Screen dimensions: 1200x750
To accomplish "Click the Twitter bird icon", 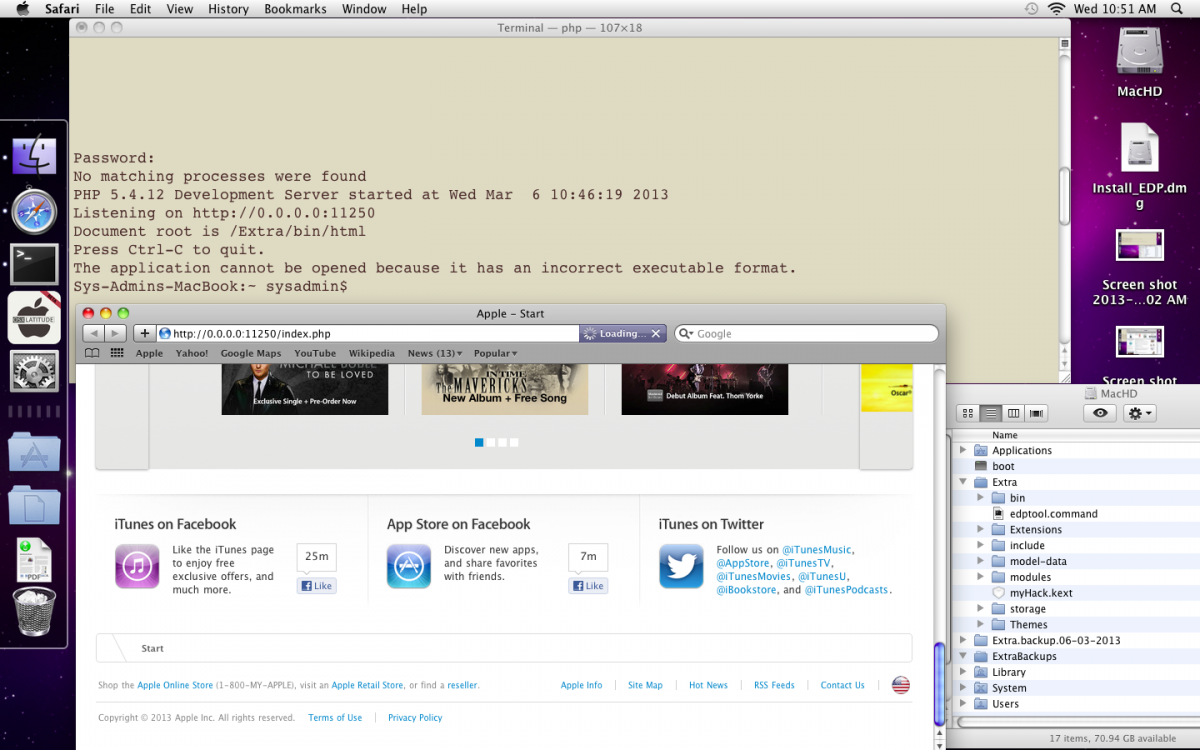I will (x=681, y=567).
